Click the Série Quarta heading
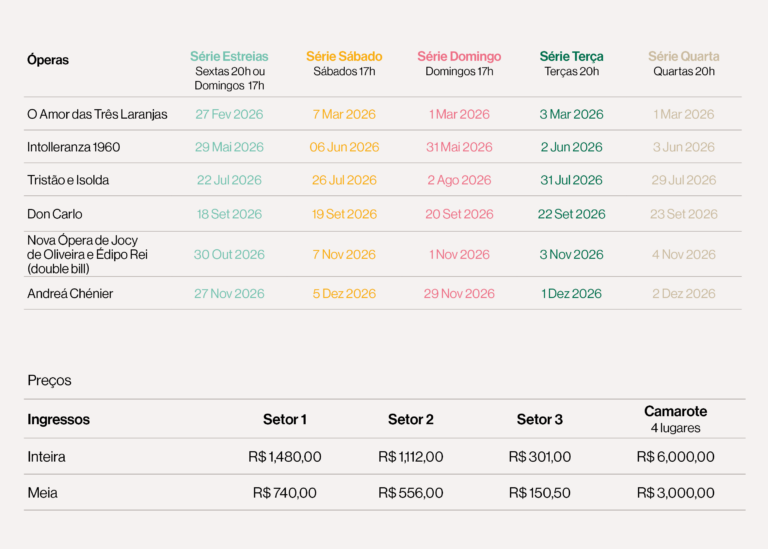Screen dimensions: 768x549 coord(684,57)
